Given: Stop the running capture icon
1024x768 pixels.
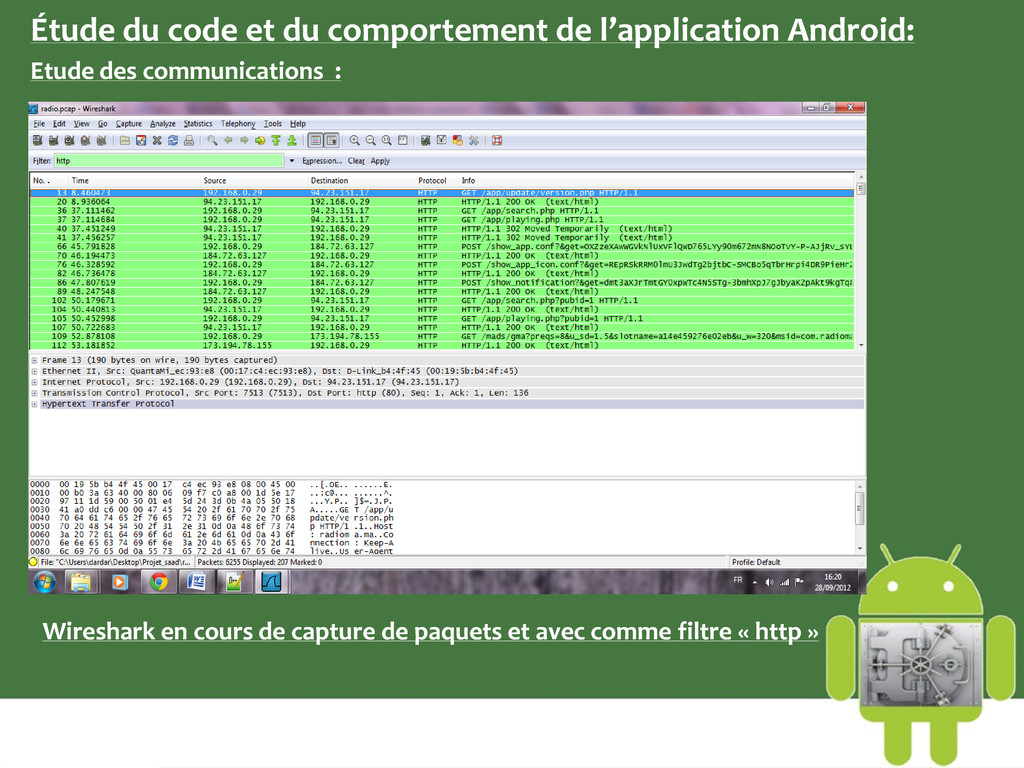Looking at the screenshot, I should (85, 140).
